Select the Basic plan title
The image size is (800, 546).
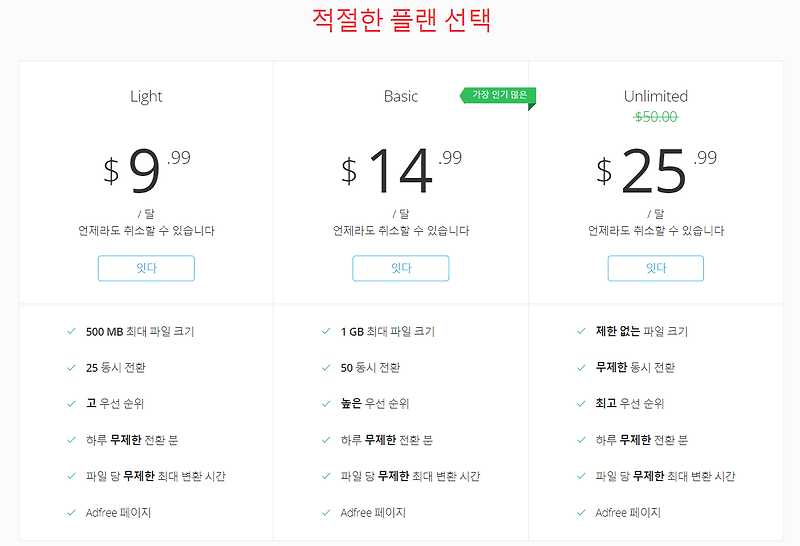(401, 96)
